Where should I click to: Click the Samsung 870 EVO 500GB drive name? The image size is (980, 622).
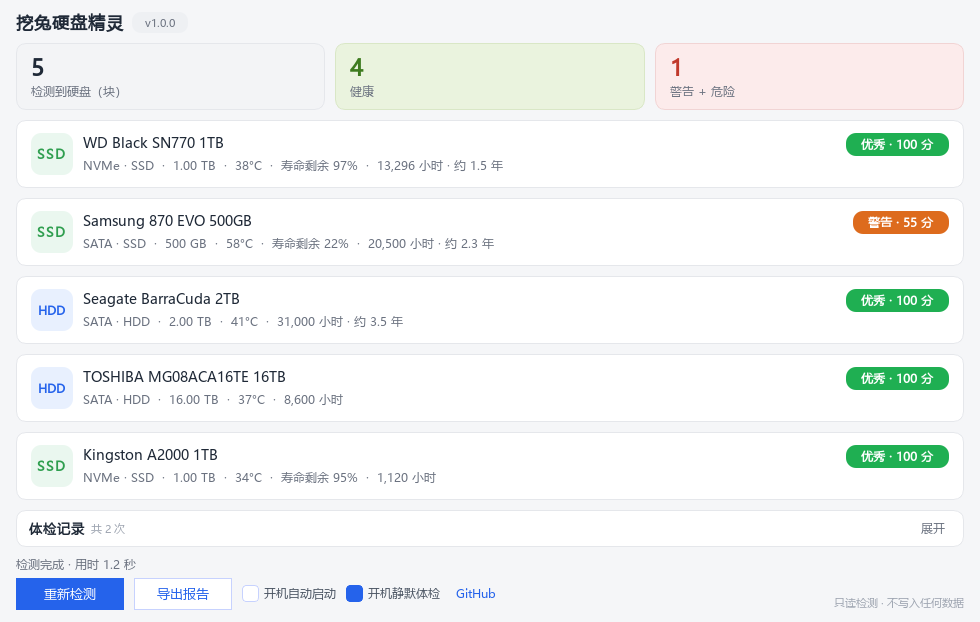click(168, 221)
